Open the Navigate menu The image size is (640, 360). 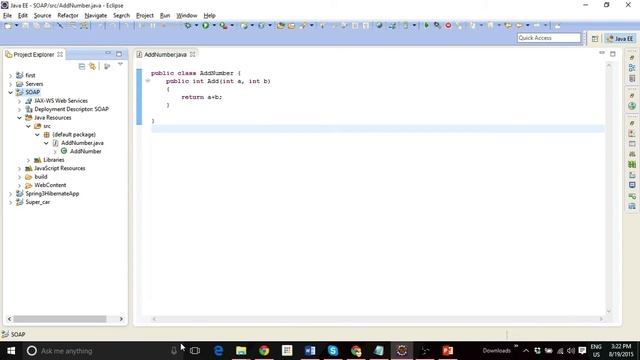pyautogui.click(x=96, y=16)
